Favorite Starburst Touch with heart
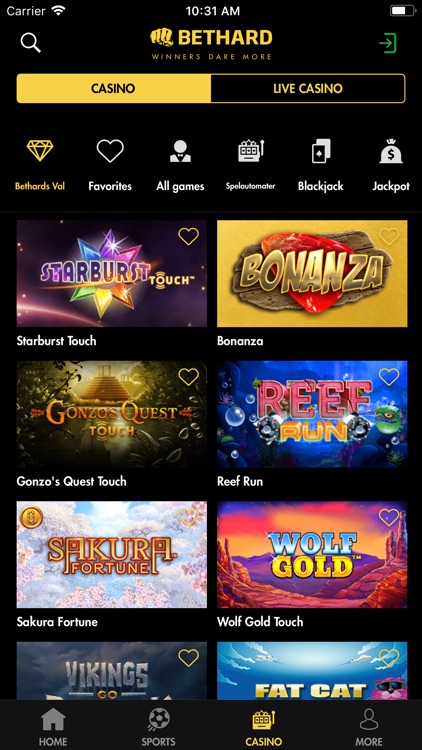 coord(189,236)
